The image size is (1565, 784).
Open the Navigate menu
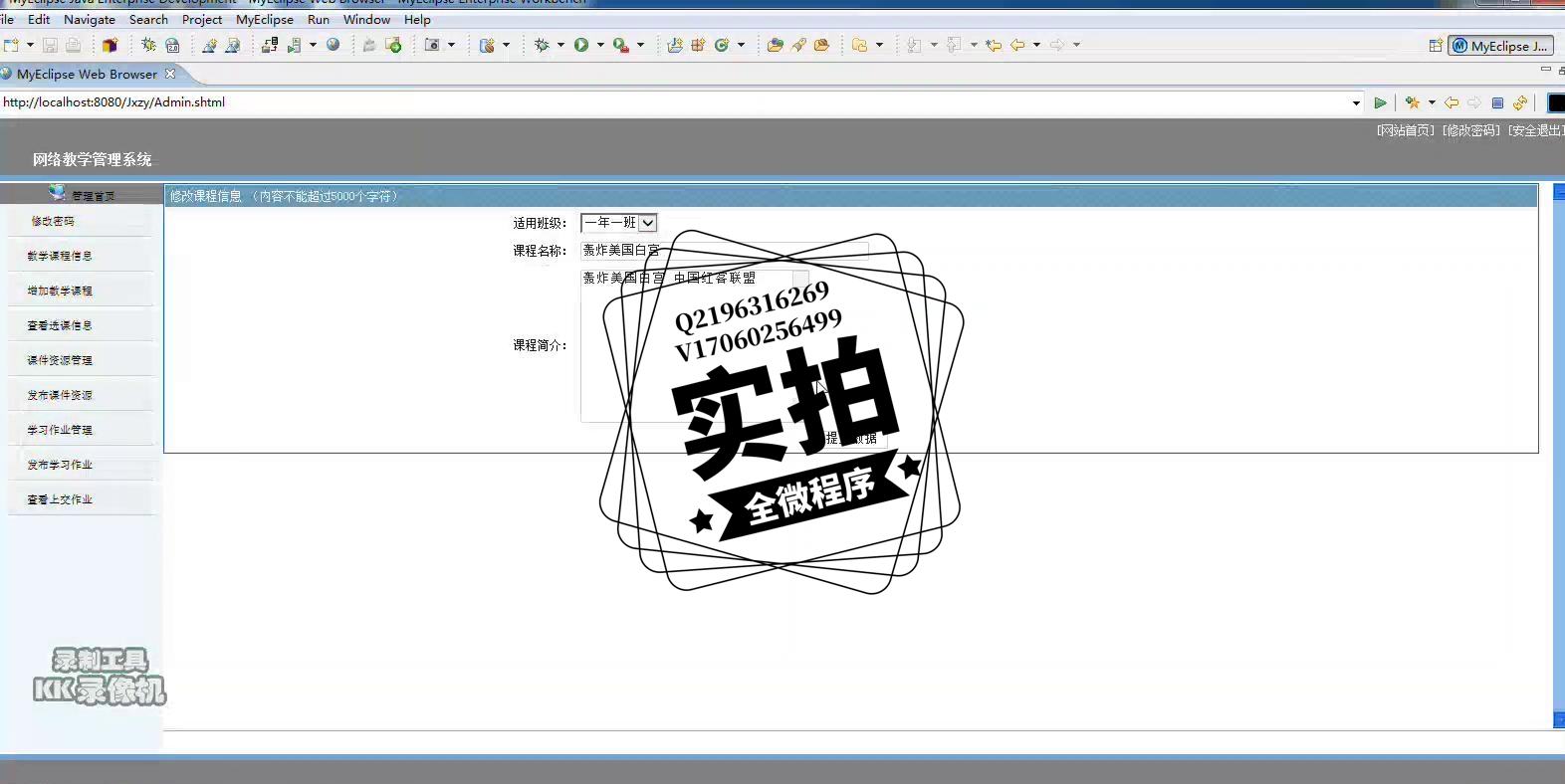(90, 19)
